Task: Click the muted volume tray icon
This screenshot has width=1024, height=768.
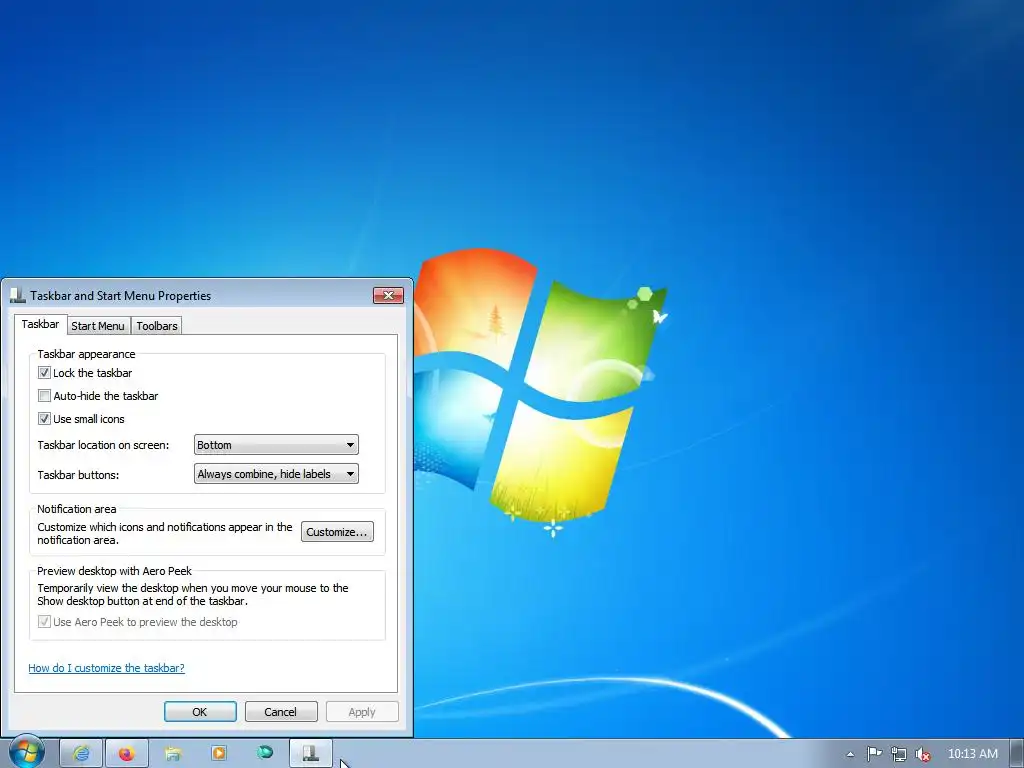Action: [922, 754]
